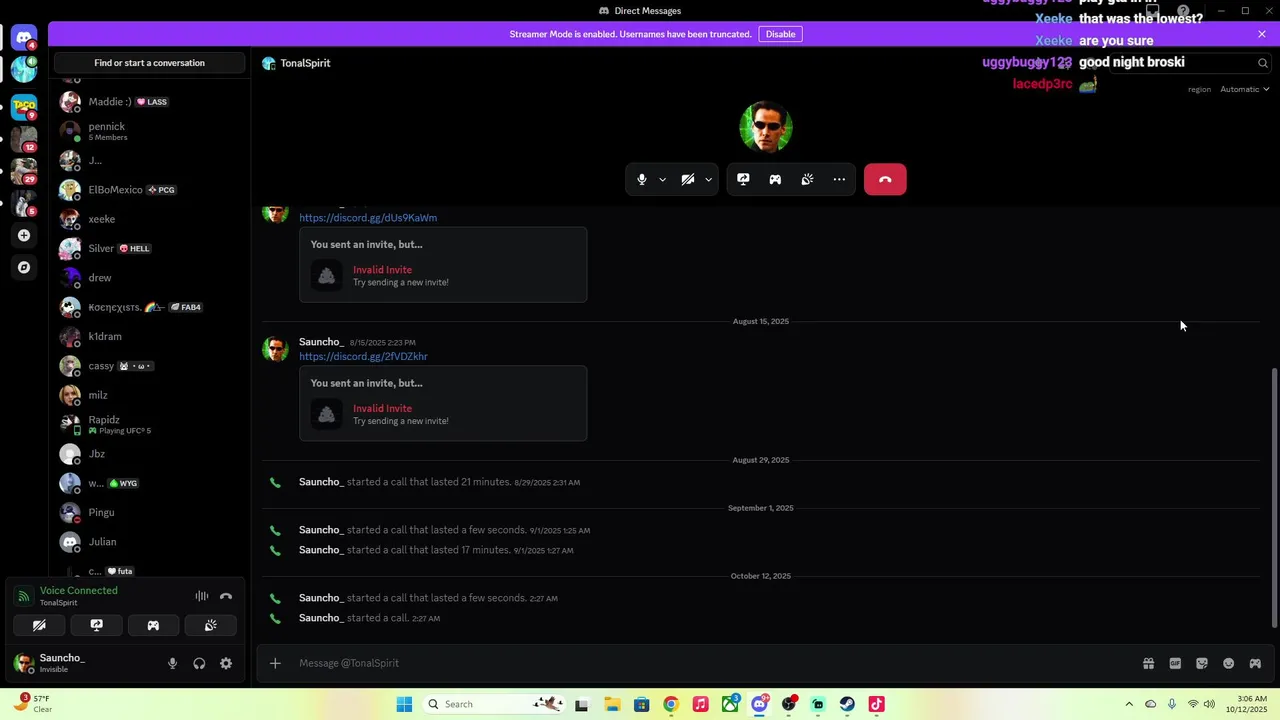Open Discord Direct Messages home icon
The image size is (1280, 720).
[x=24, y=37]
